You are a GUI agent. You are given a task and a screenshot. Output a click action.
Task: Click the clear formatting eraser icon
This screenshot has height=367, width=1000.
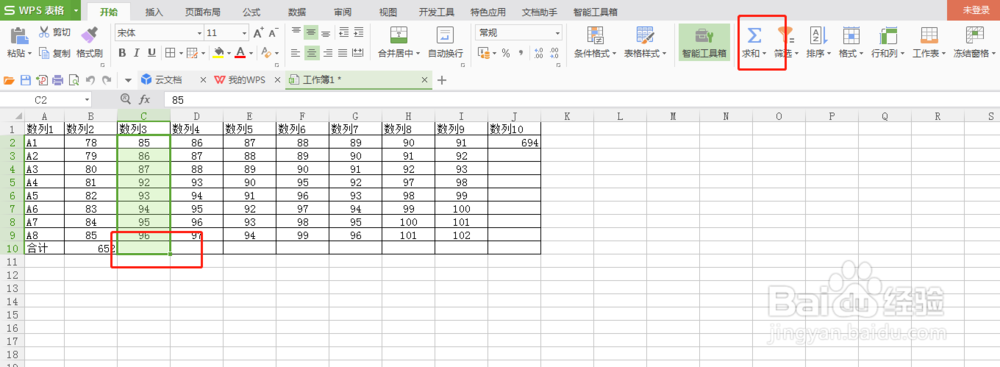click(267, 53)
